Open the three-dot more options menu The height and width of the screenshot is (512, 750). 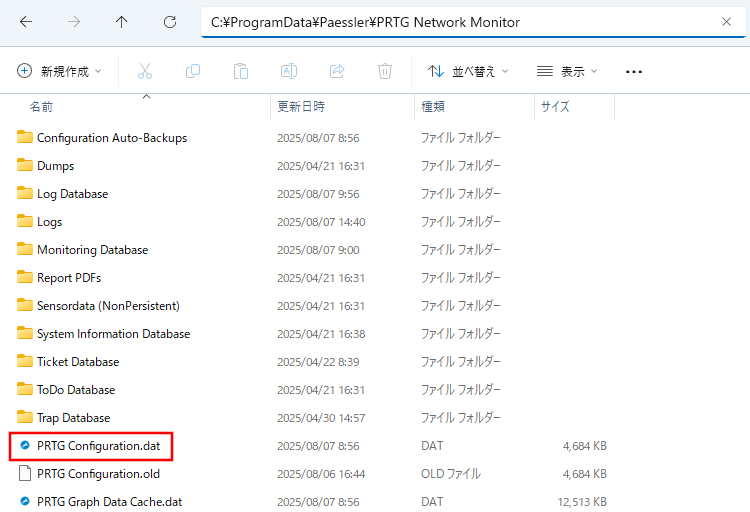(x=634, y=72)
